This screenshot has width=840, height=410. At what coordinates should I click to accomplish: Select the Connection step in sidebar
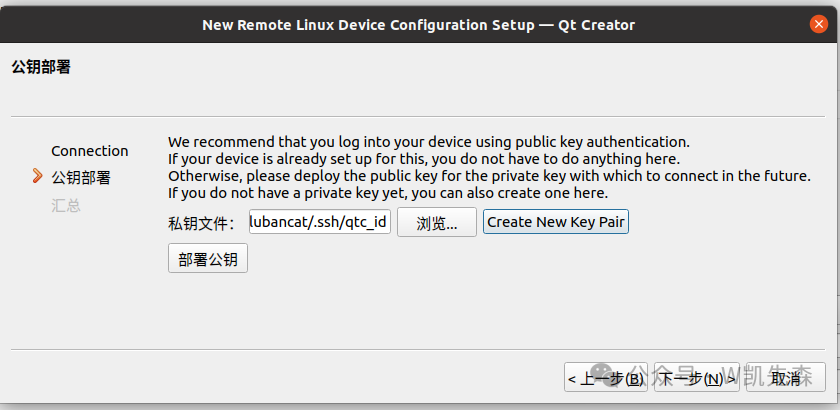coord(90,151)
